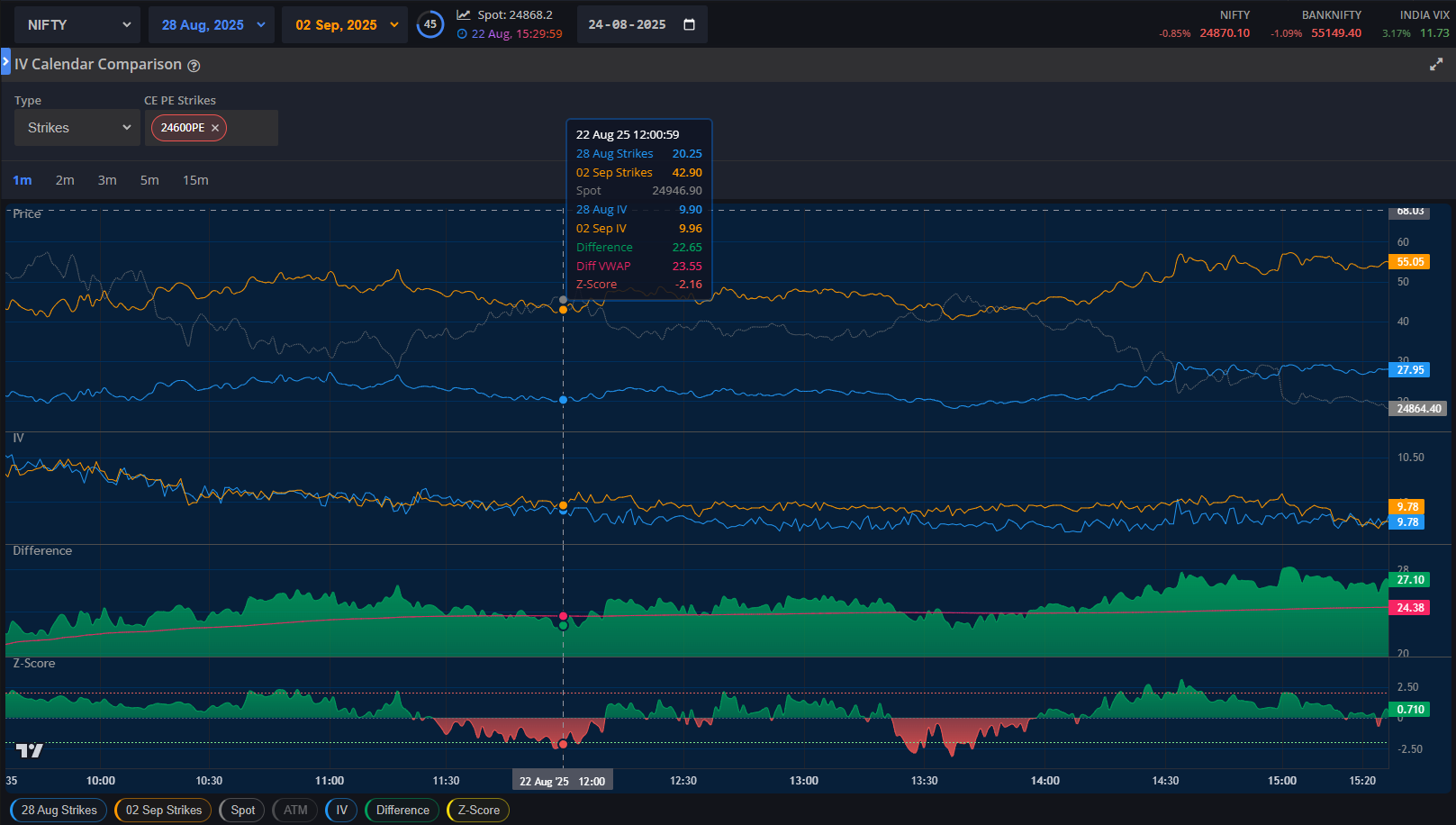1456x825 pixels.
Task: Click the help question mark icon
Action: pyautogui.click(x=194, y=66)
